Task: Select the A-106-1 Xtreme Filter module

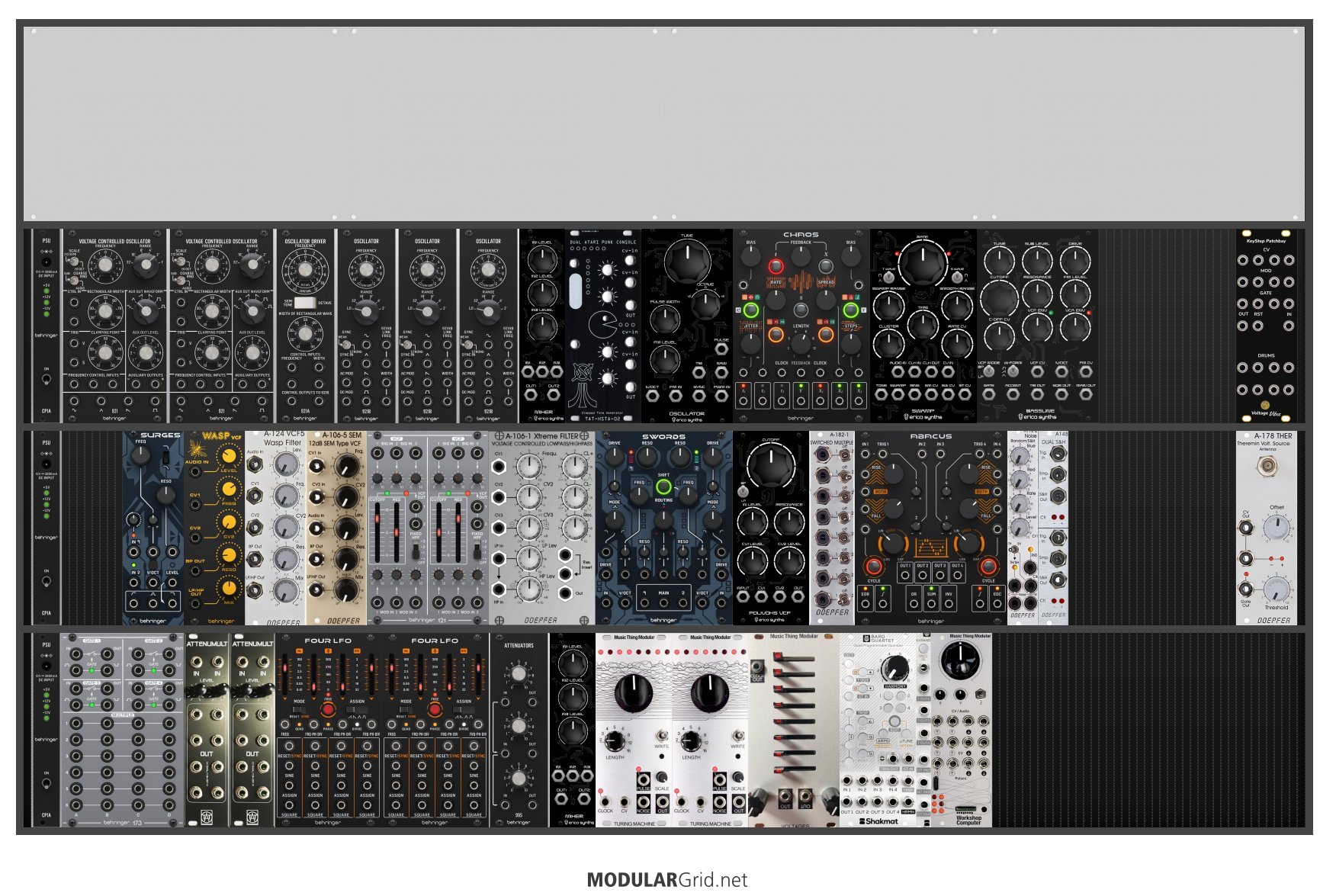Action: click(542, 528)
